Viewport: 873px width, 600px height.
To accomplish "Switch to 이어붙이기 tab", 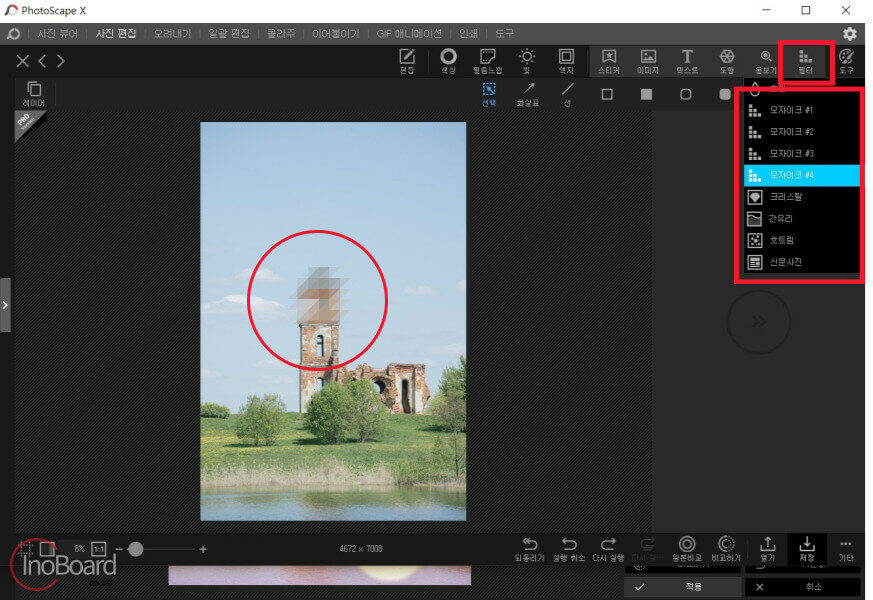I will click(x=336, y=34).
